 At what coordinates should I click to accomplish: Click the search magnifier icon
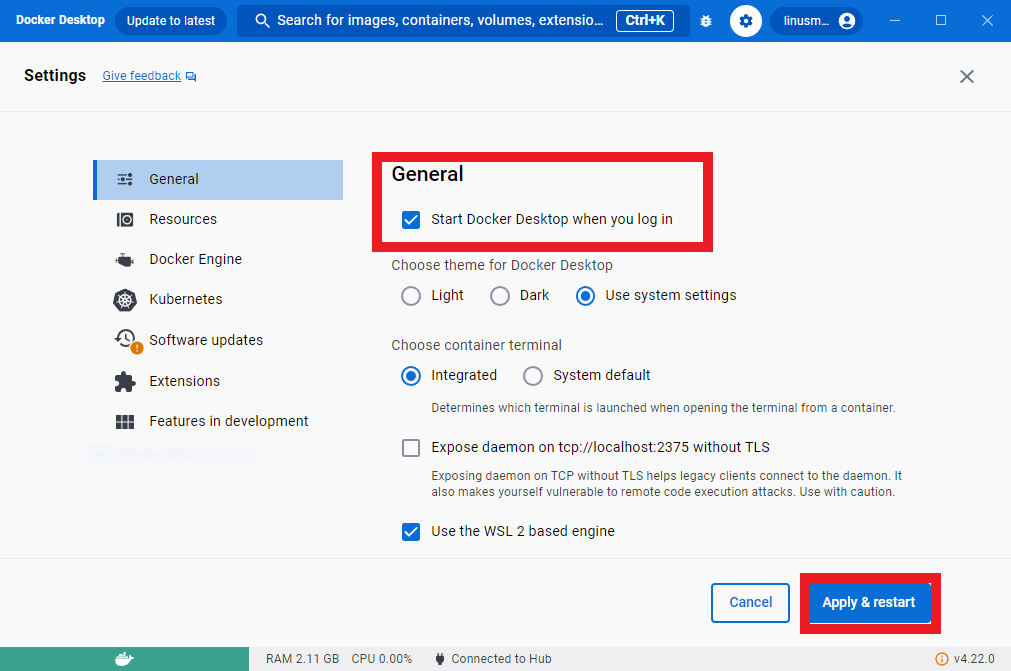point(262,21)
